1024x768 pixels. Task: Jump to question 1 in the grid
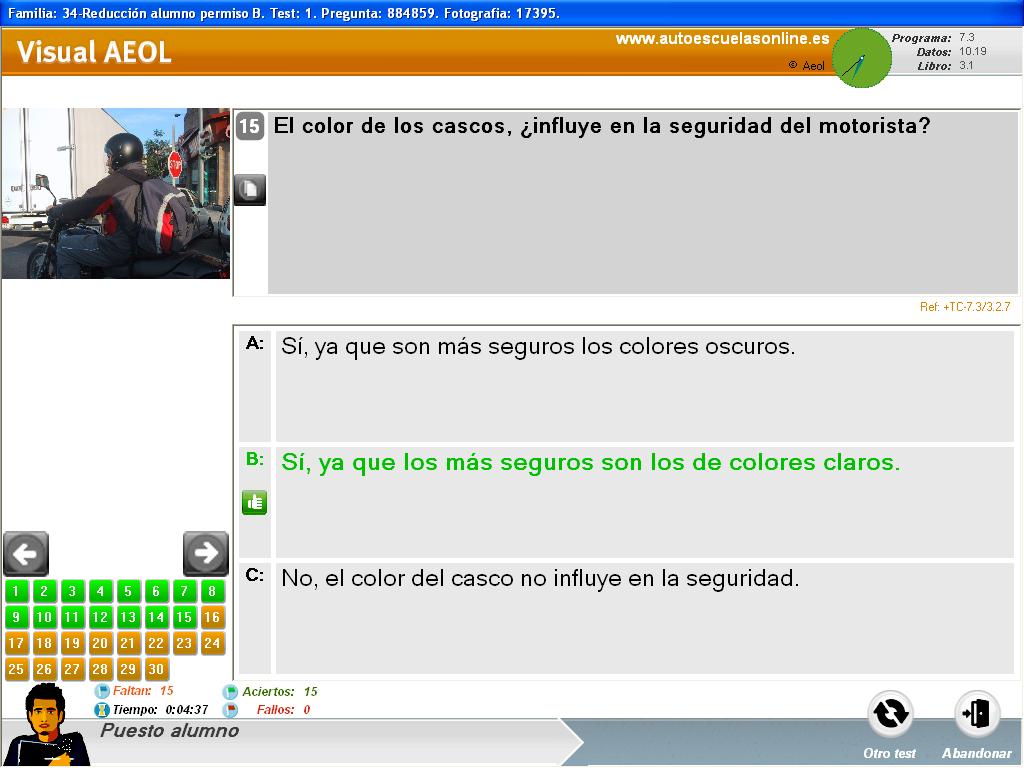[16, 591]
